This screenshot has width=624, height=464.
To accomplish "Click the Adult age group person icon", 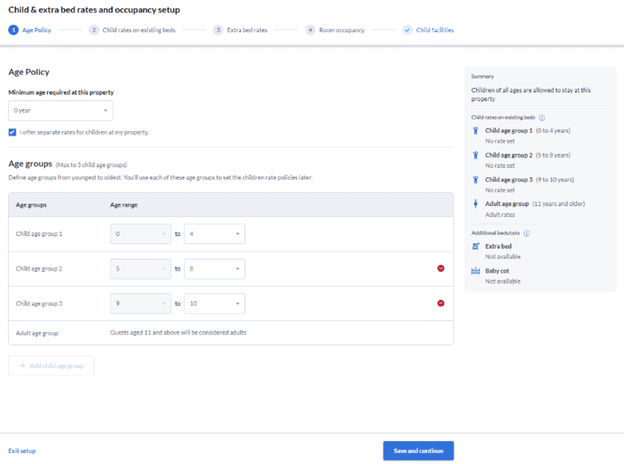I will click(475, 204).
